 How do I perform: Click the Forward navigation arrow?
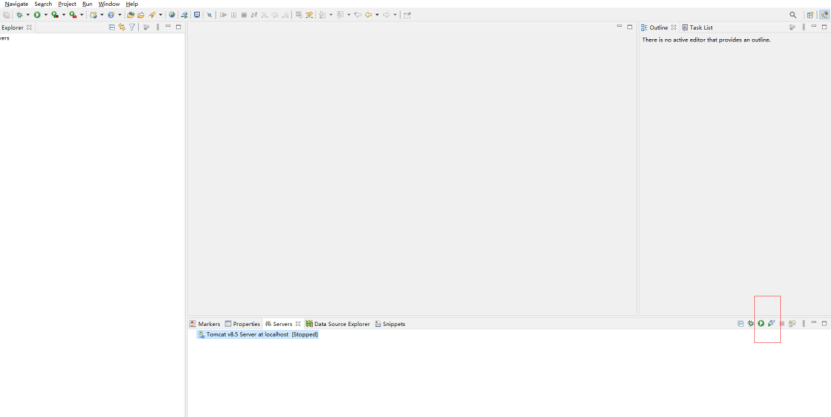[x=386, y=15]
